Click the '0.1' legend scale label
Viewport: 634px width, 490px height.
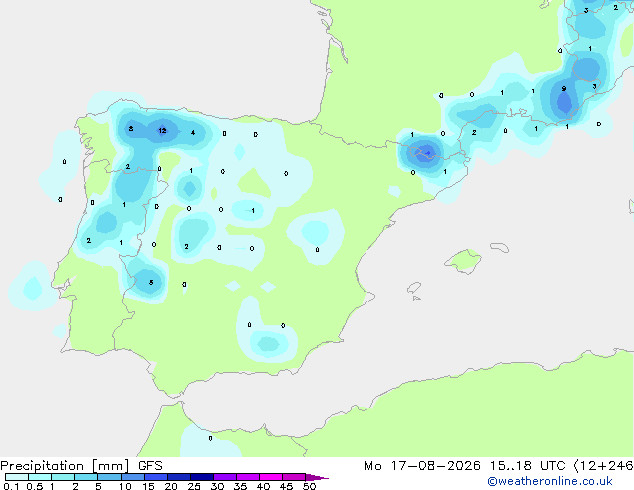[9, 486]
